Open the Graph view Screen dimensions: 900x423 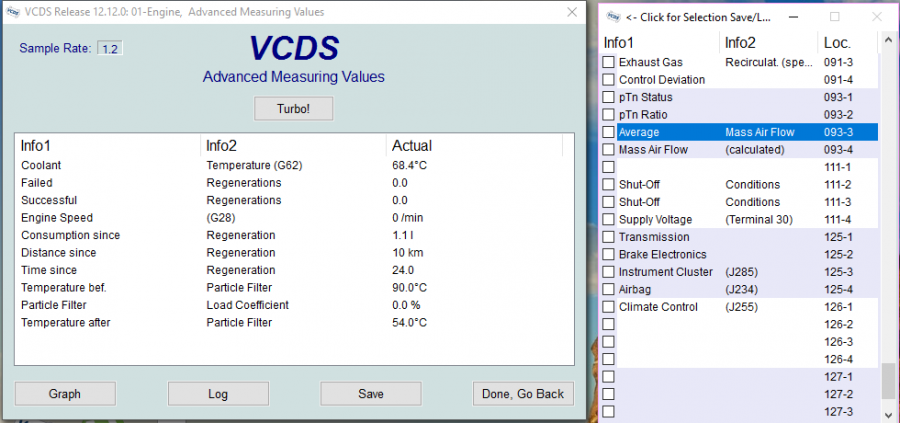65,394
